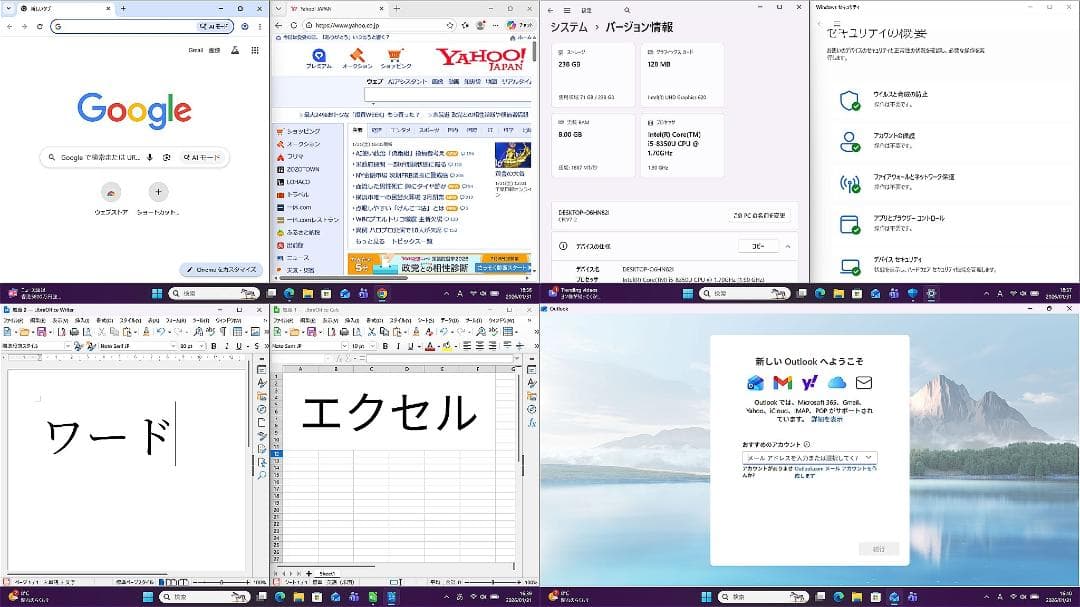Switch to the ウェブ tab on Yahoo Japan
Image resolution: width=1080 pixels, height=607 pixels.
[372, 82]
